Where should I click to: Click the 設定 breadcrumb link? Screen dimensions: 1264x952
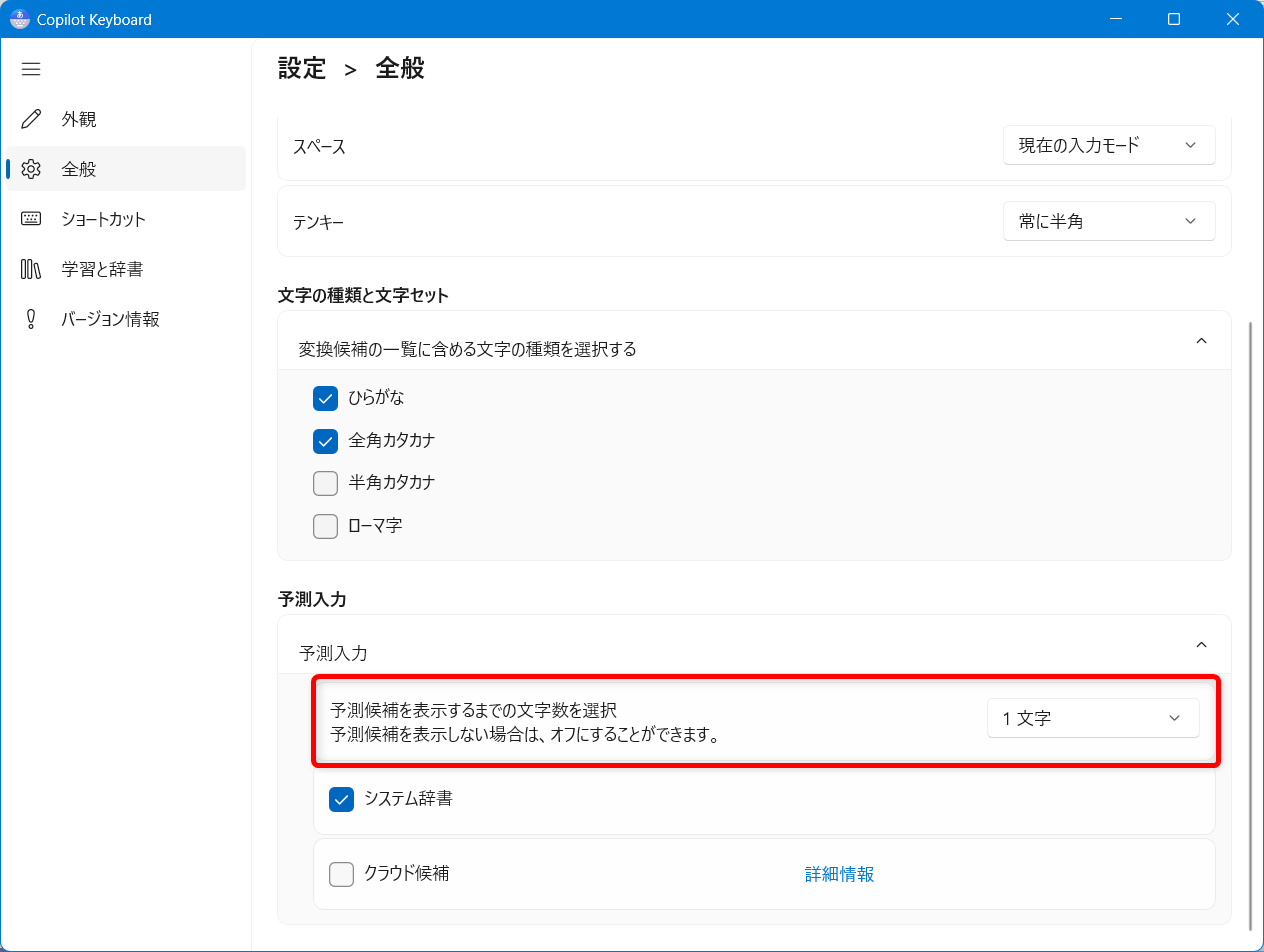click(x=302, y=68)
